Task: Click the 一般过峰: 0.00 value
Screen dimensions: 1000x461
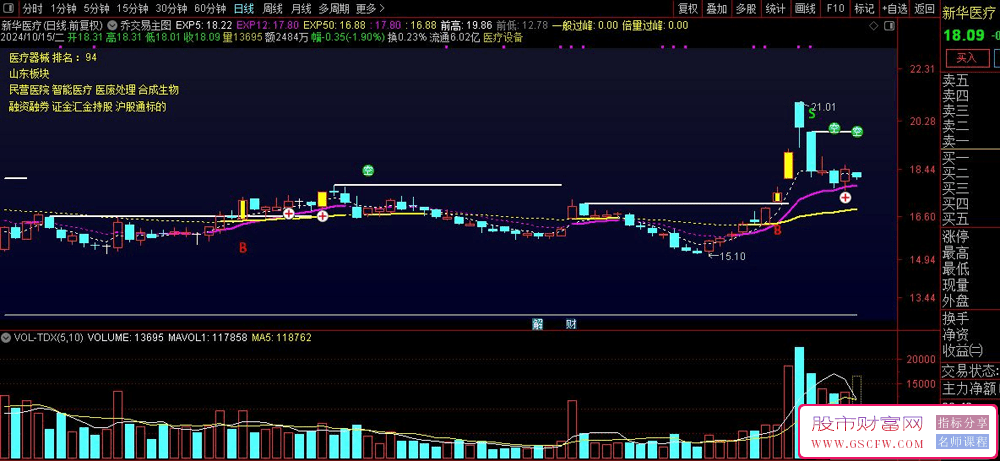Action: point(585,26)
